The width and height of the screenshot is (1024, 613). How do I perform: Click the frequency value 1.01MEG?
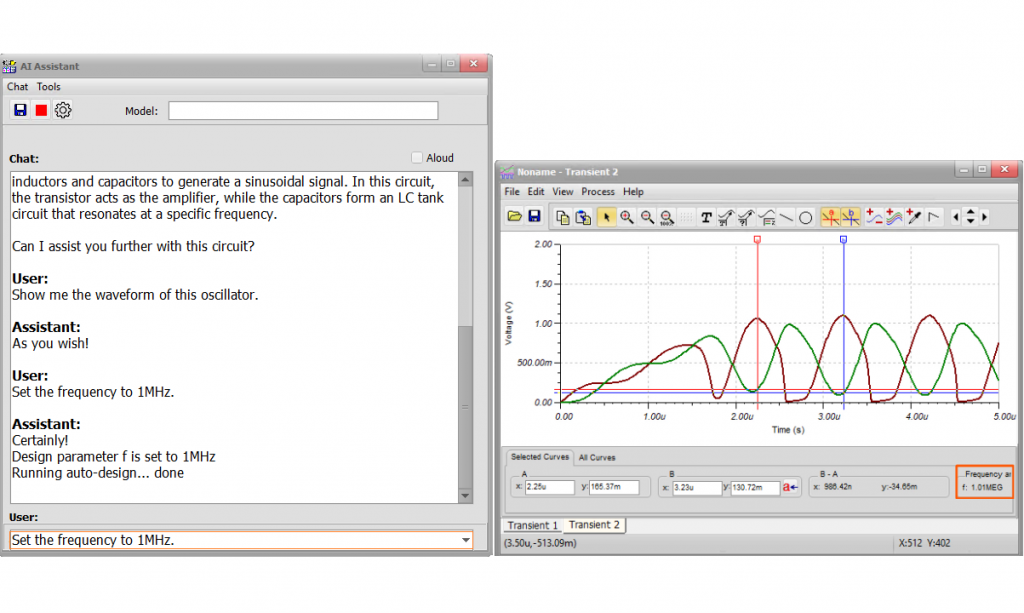click(x=986, y=488)
